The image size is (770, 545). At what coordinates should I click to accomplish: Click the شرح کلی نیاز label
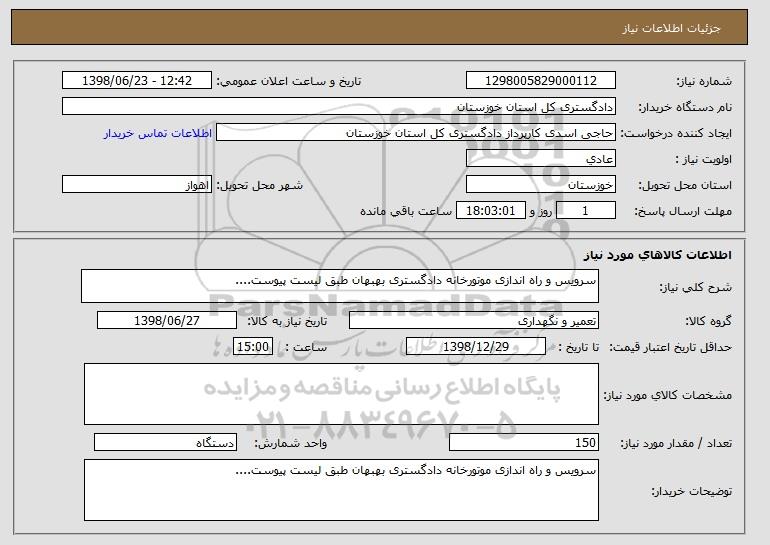click(695, 287)
